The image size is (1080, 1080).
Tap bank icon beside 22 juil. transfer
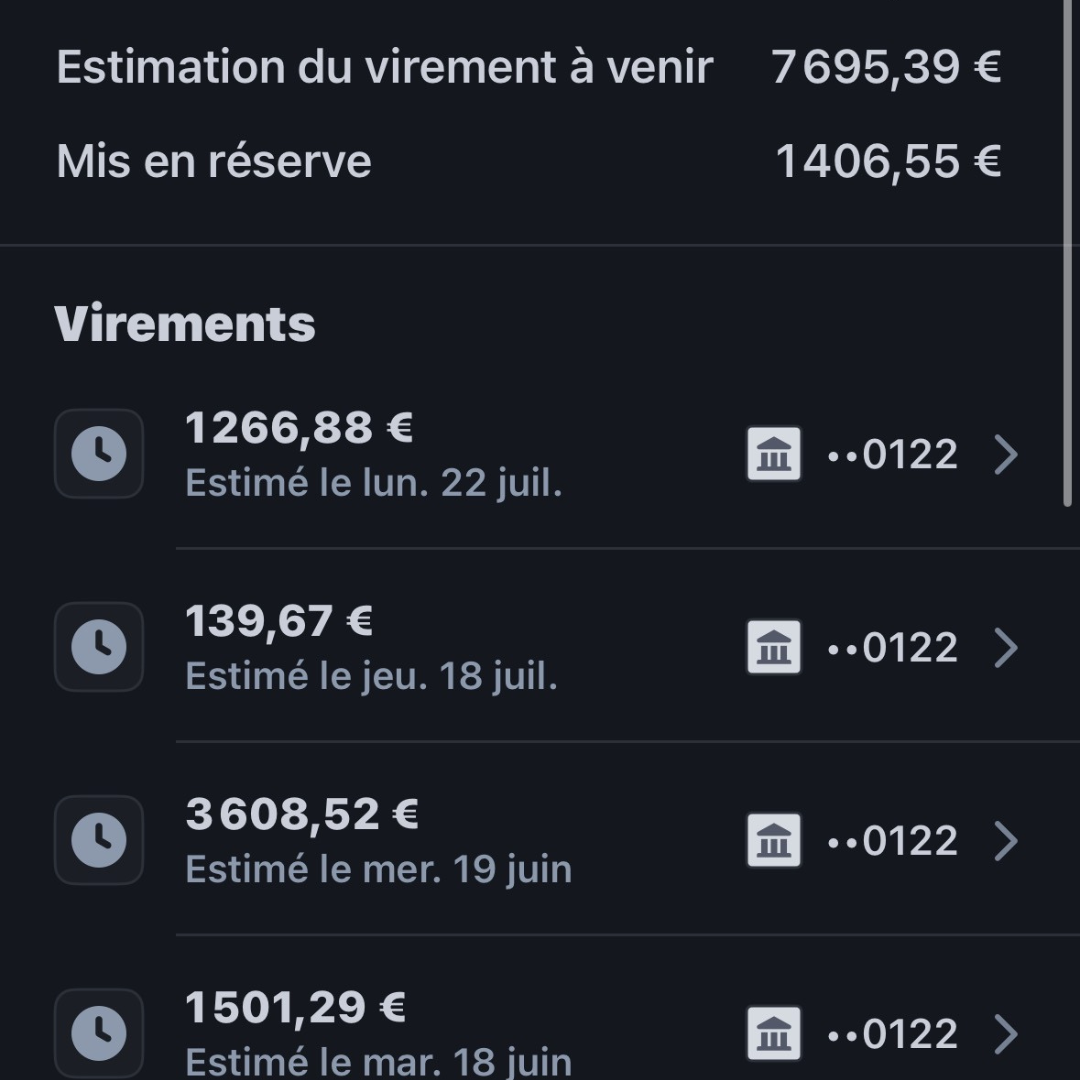click(774, 455)
